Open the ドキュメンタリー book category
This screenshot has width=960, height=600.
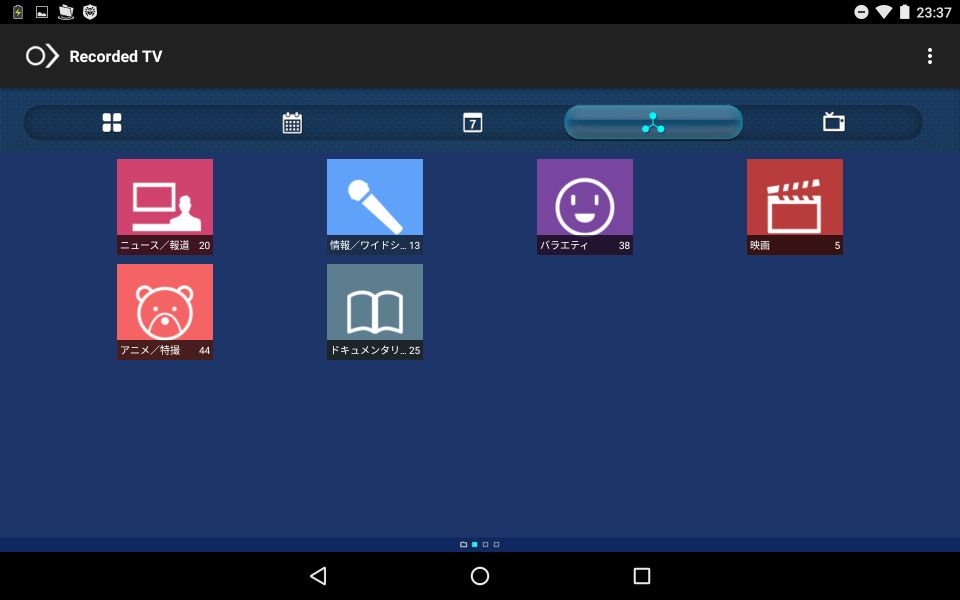(x=375, y=312)
